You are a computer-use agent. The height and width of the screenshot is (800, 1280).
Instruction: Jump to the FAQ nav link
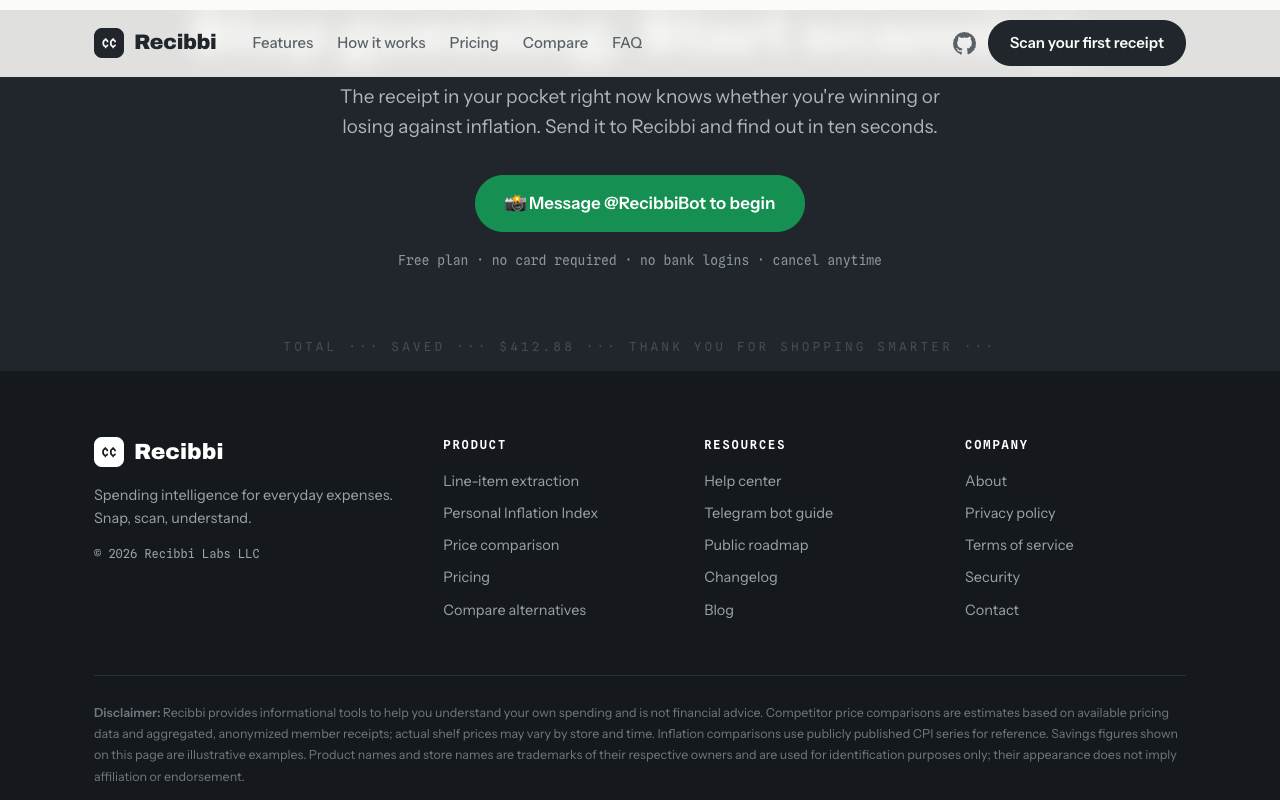coord(627,43)
